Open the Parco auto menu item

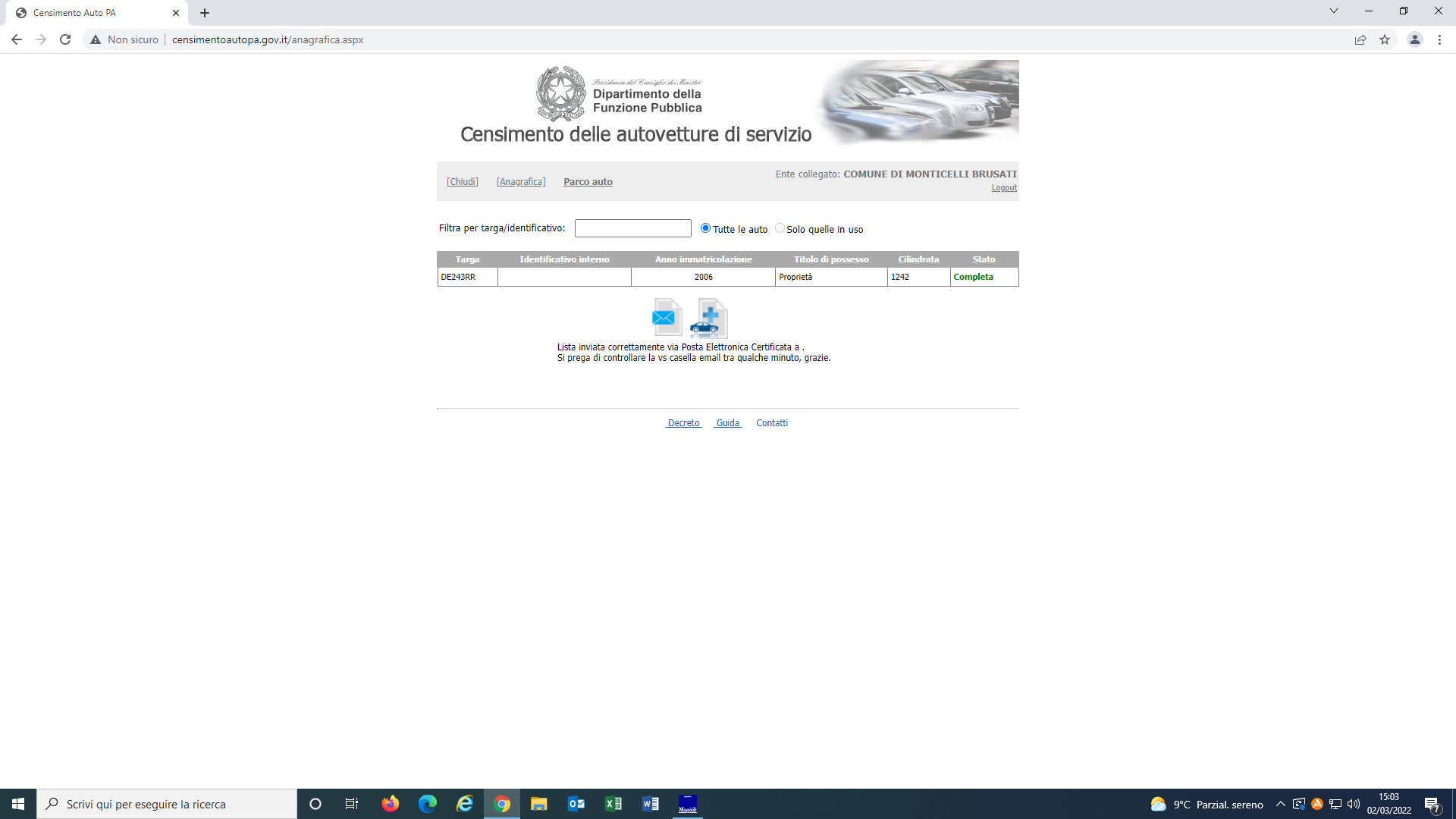[588, 182]
